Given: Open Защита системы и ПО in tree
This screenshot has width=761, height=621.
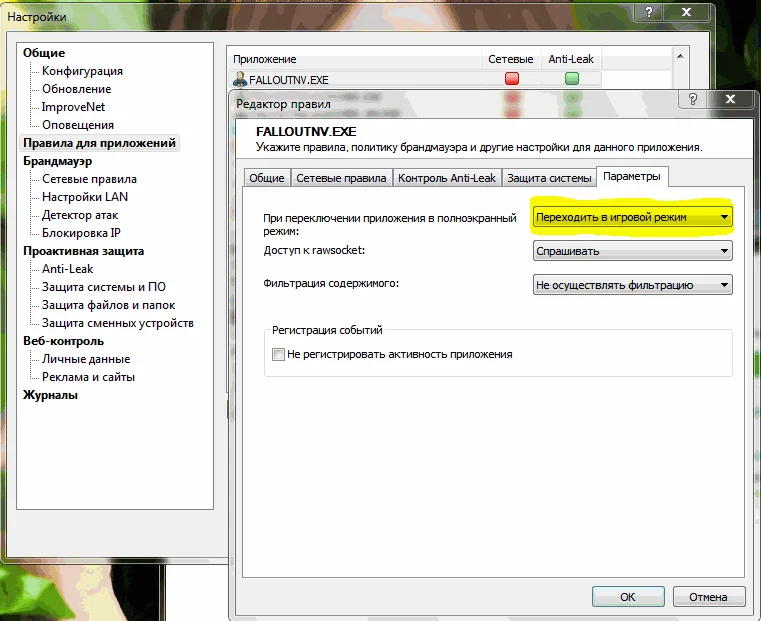Looking at the screenshot, I should point(103,287).
